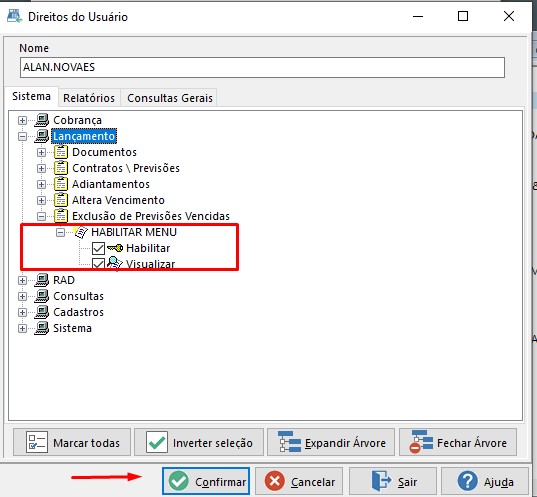Click the Sistema tree node computer icon

41,328
